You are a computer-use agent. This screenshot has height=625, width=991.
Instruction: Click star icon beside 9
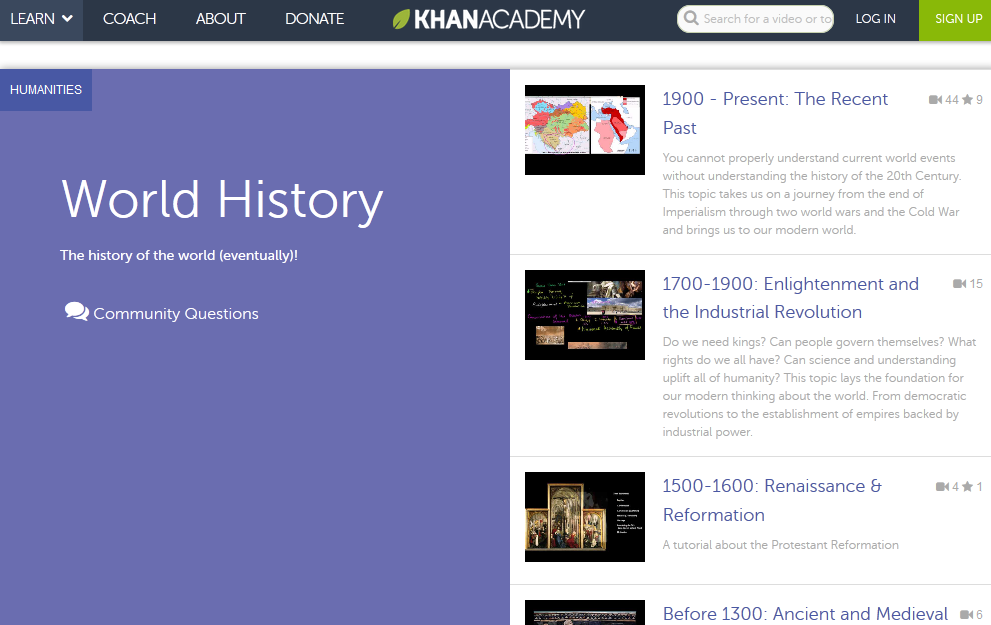tap(967, 99)
